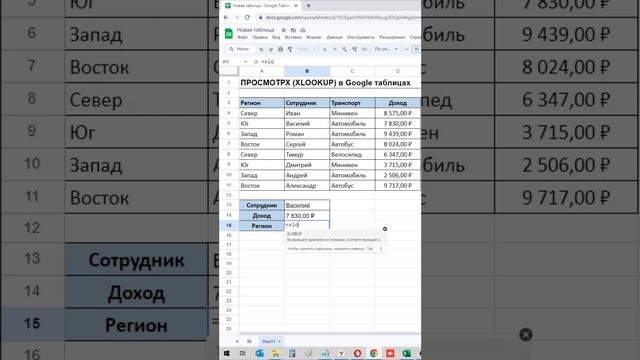Click the print icon in Sheets toolbar
The width and height of the screenshot is (640, 360).
(x=280, y=49)
